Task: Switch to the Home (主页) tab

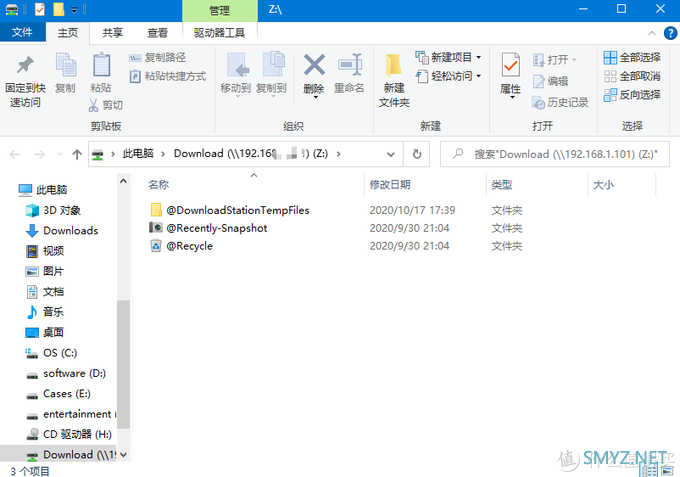Action: [68, 33]
